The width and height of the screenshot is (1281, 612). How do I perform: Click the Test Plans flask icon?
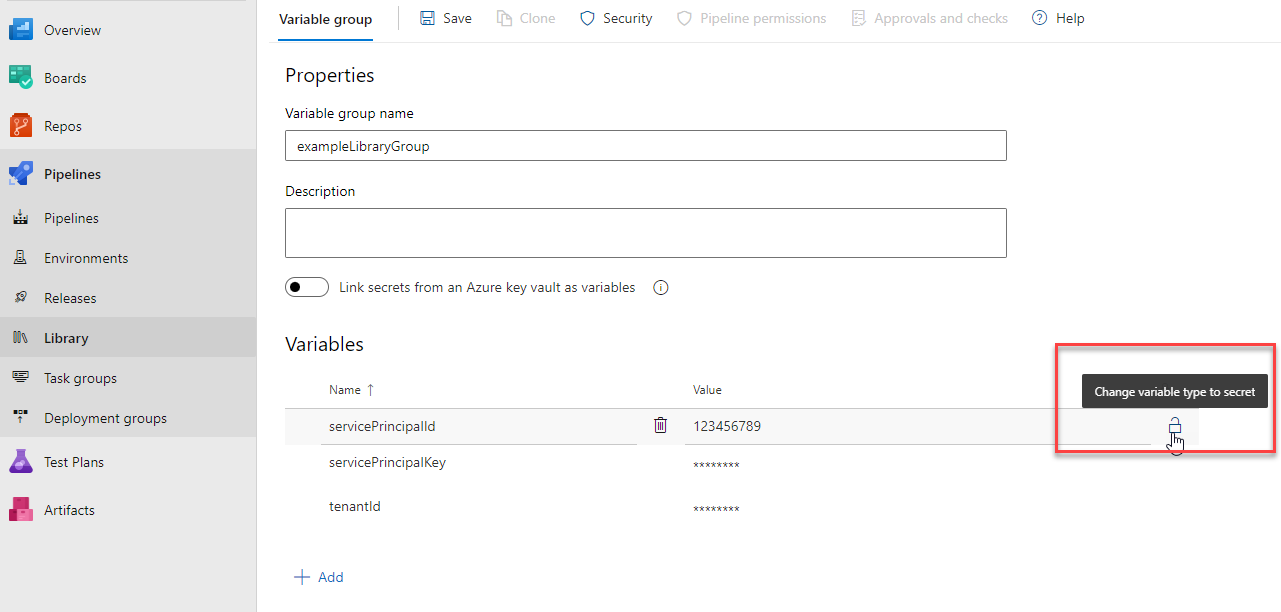21,462
